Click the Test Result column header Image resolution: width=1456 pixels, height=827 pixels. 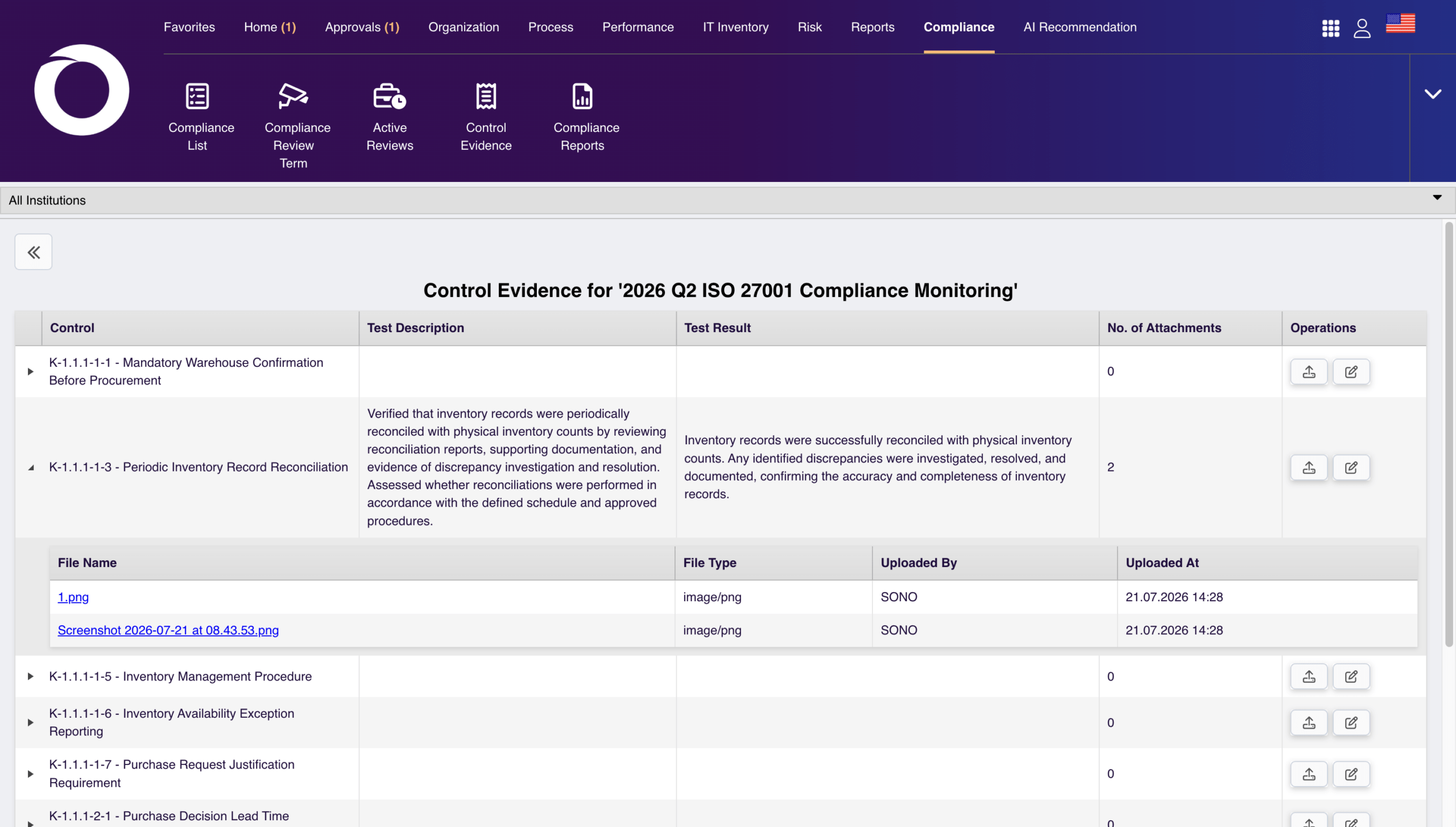(x=888, y=328)
